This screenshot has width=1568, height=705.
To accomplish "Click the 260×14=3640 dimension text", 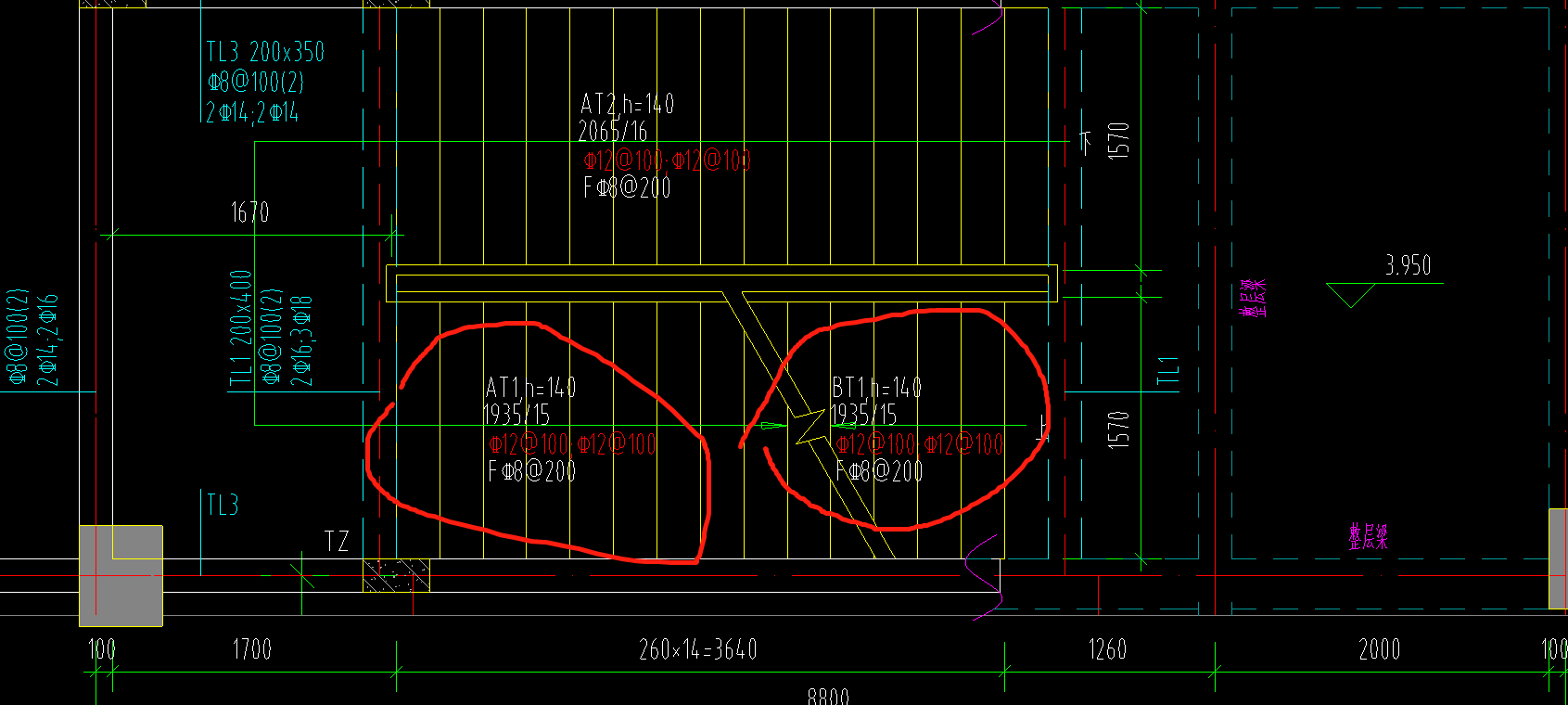I will coord(697,649).
